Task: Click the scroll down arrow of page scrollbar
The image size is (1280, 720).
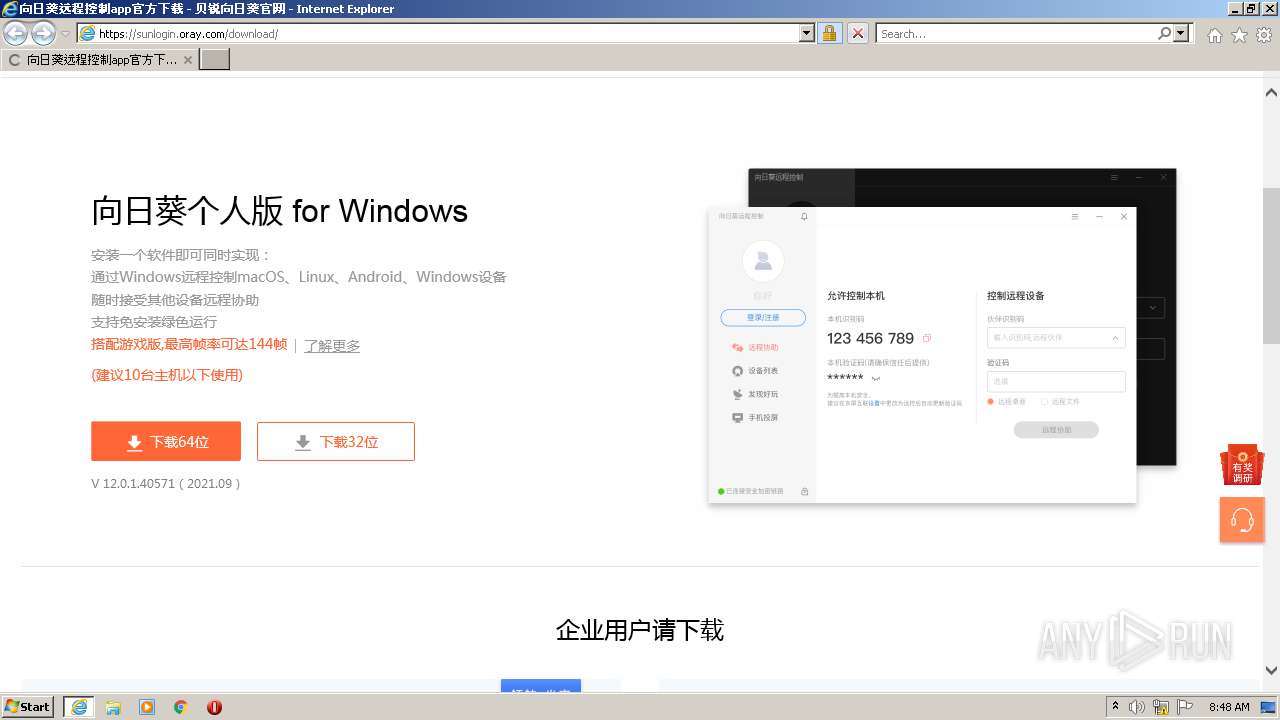Action: (1271, 671)
